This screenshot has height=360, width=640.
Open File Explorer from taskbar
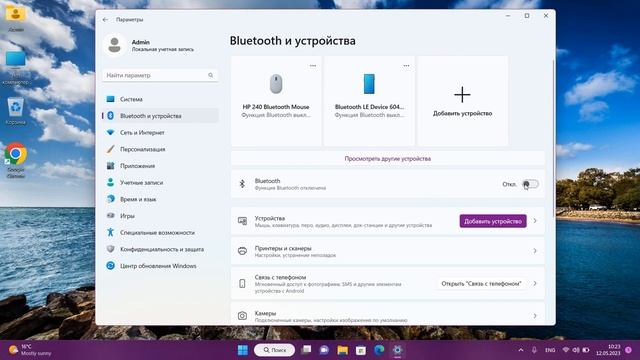pos(342,350)
